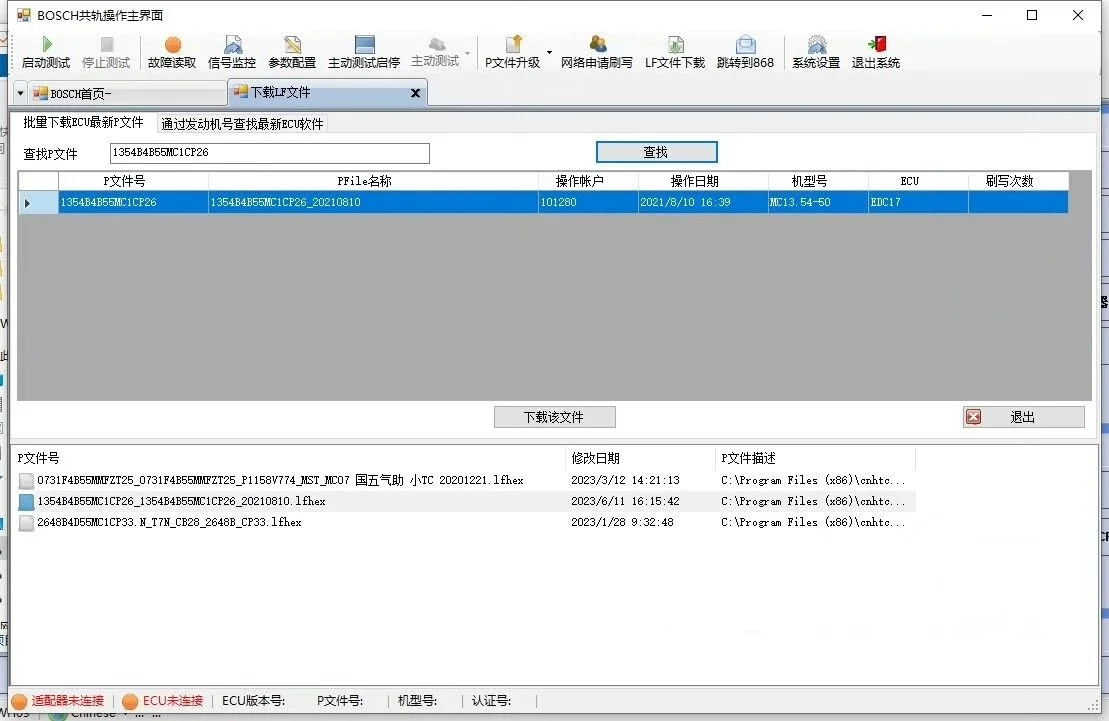Click the LF文件下载 download icon
This screenshot has width=1109, height=721.
pos(675,45)
